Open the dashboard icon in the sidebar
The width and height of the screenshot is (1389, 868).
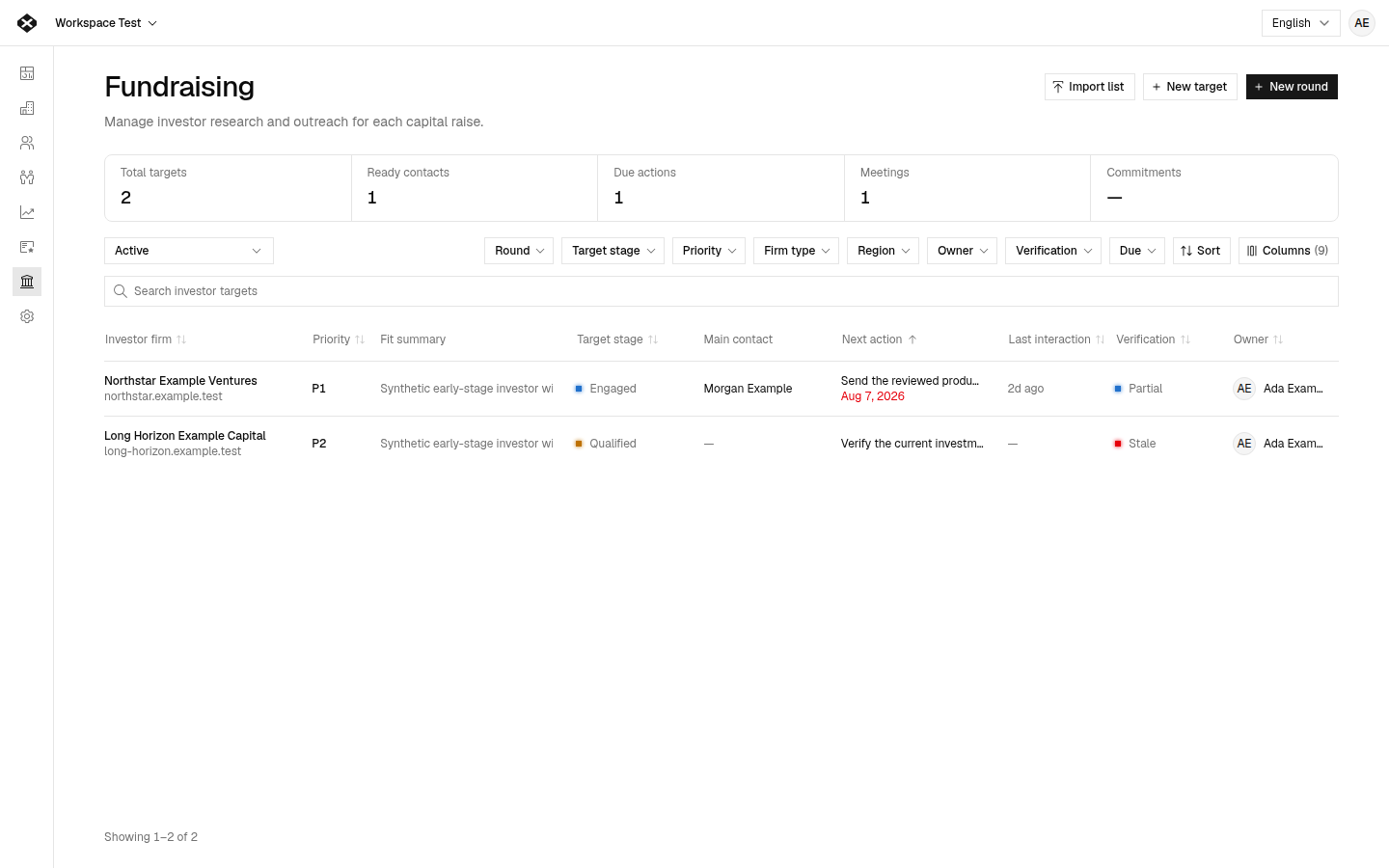point(27,73)
